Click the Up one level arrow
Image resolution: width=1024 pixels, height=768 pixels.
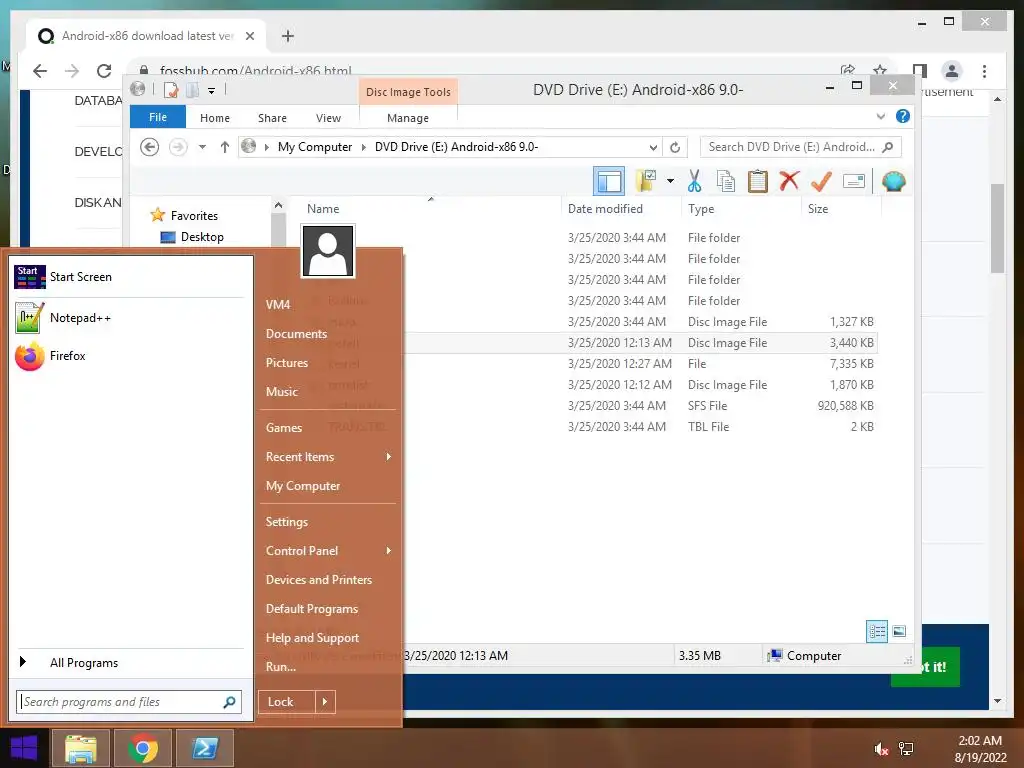tap(225, 147)
